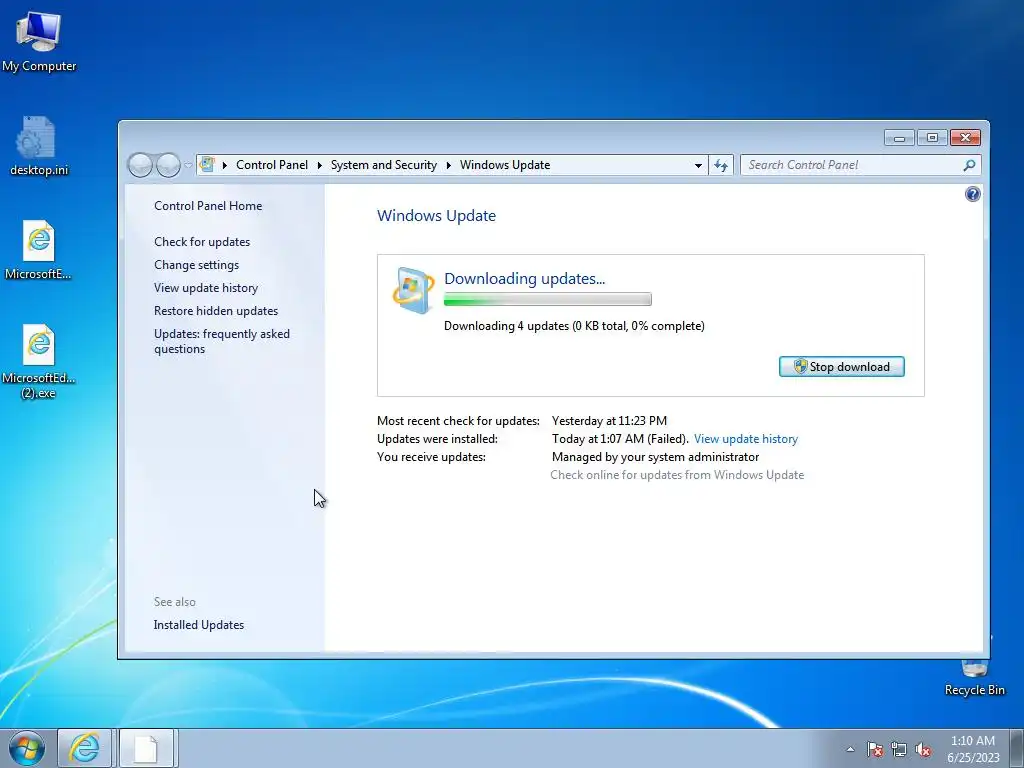The image size is (1024, 768).
Task: Open My Computer desktop icon
Action: pyautogui.click(x=39, y=42)
